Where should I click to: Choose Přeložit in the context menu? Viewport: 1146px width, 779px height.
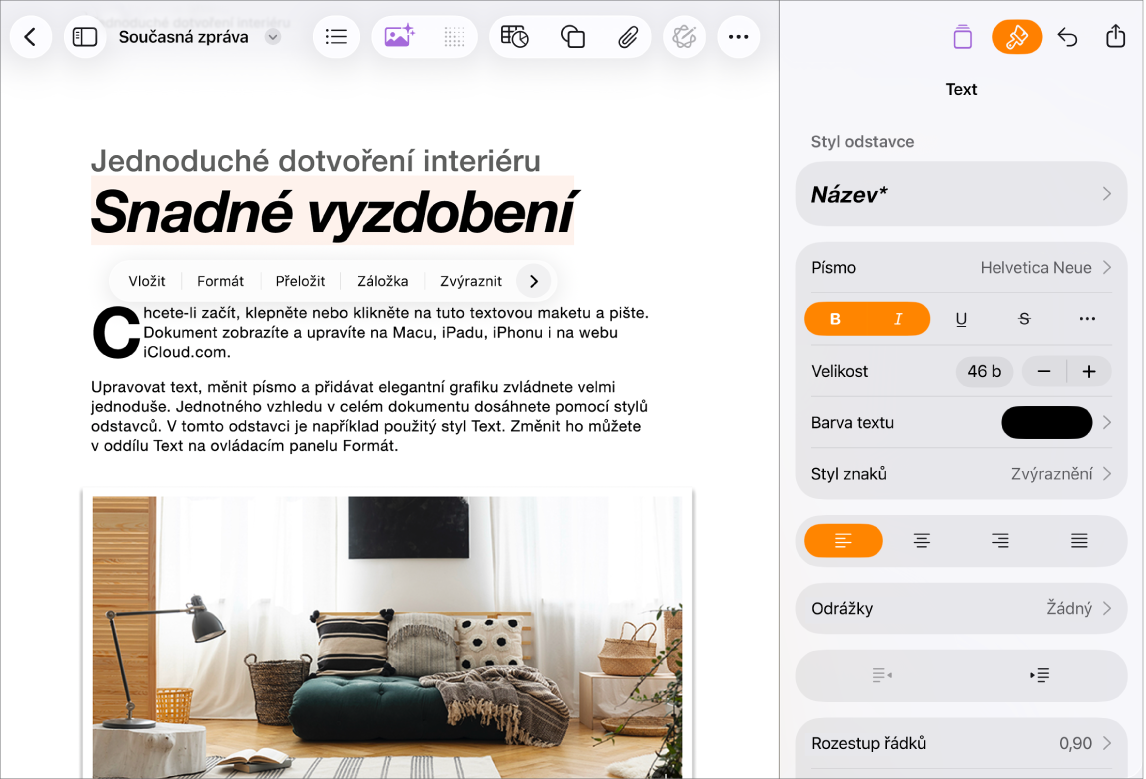(300, 281)
